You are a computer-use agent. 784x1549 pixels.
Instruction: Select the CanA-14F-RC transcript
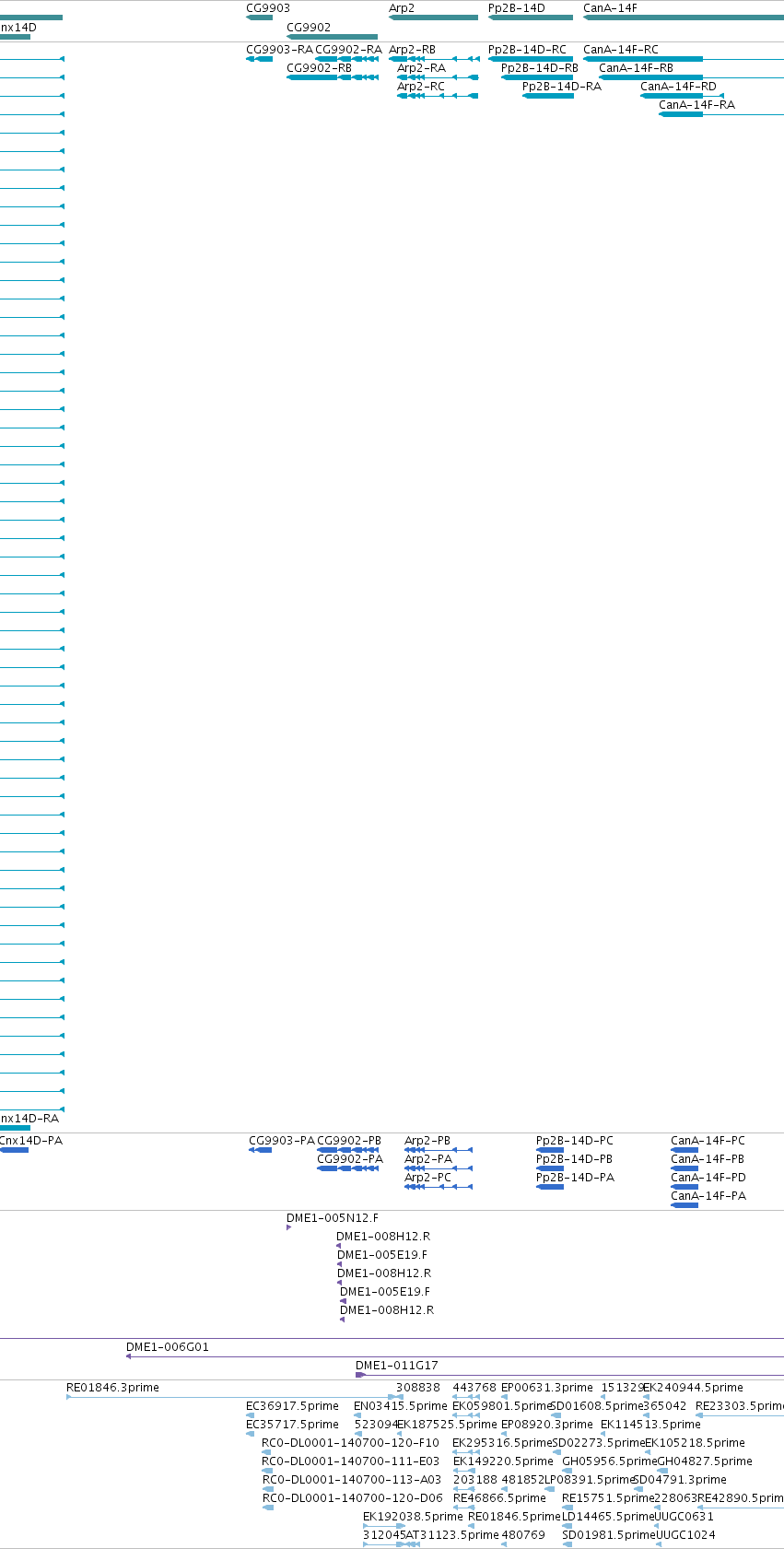point(684,59)
